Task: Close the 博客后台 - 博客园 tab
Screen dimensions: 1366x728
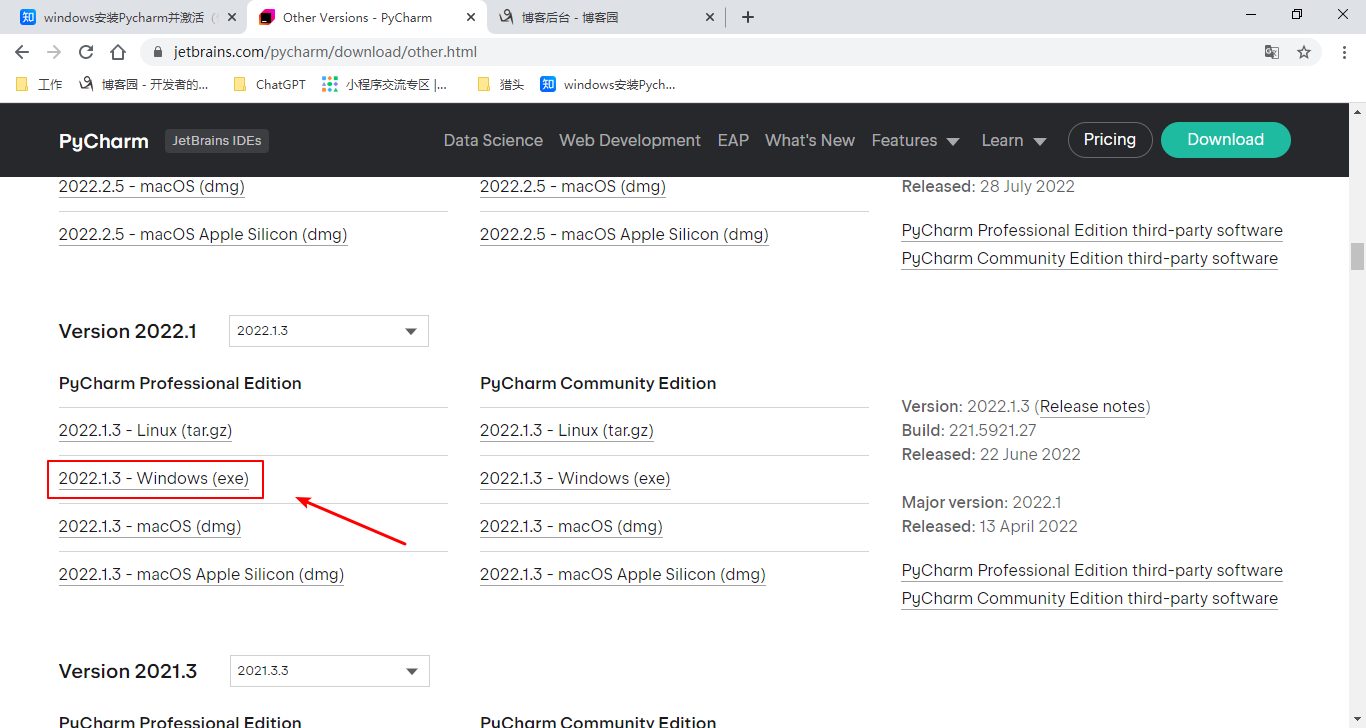Action: (709, 17)
